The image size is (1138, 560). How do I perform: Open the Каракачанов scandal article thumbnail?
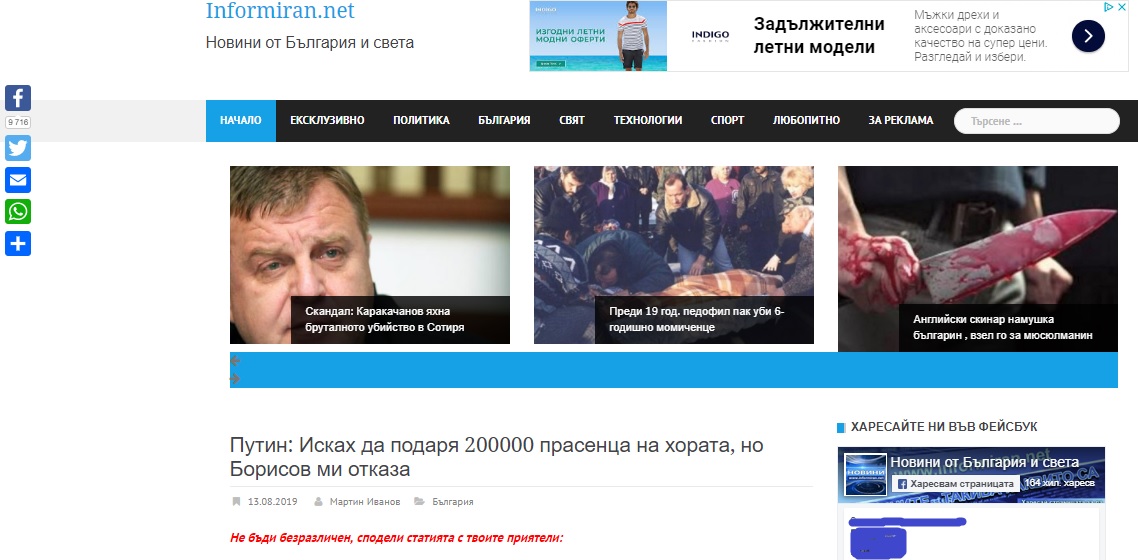[370, 255]
